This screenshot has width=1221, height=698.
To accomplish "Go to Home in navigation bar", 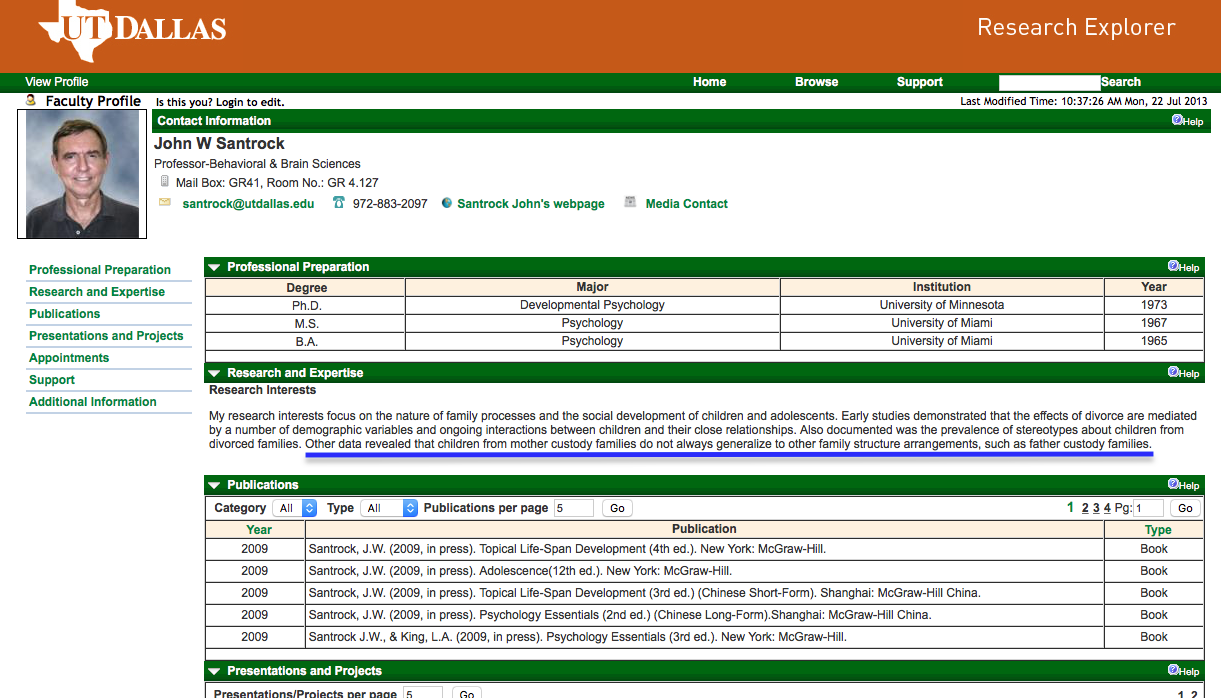I will pyautogui.click(x=709, y=82).
